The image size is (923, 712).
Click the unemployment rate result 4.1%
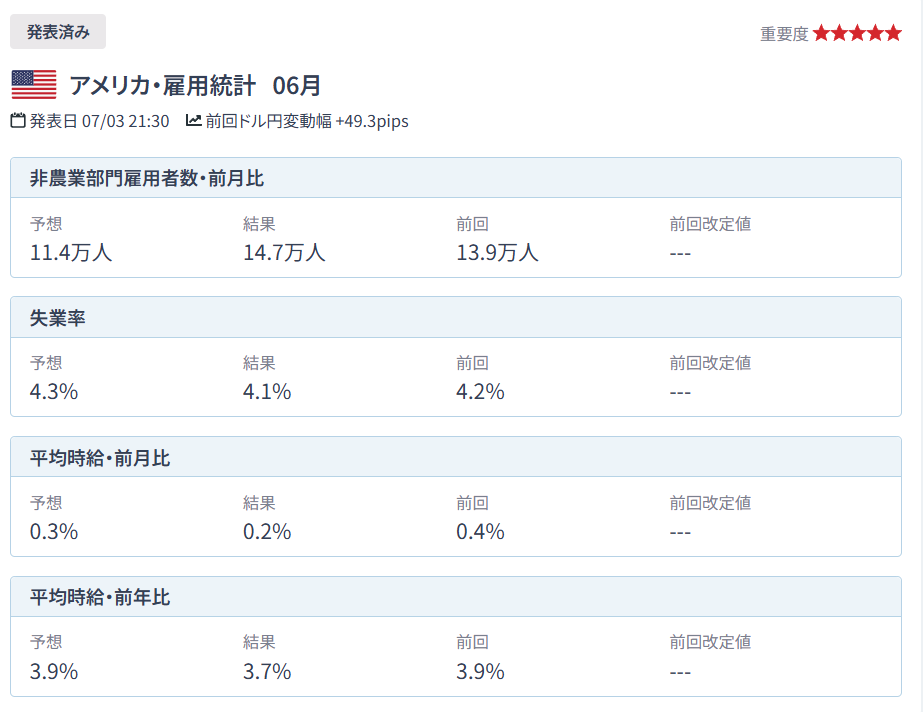click(267, 391)
